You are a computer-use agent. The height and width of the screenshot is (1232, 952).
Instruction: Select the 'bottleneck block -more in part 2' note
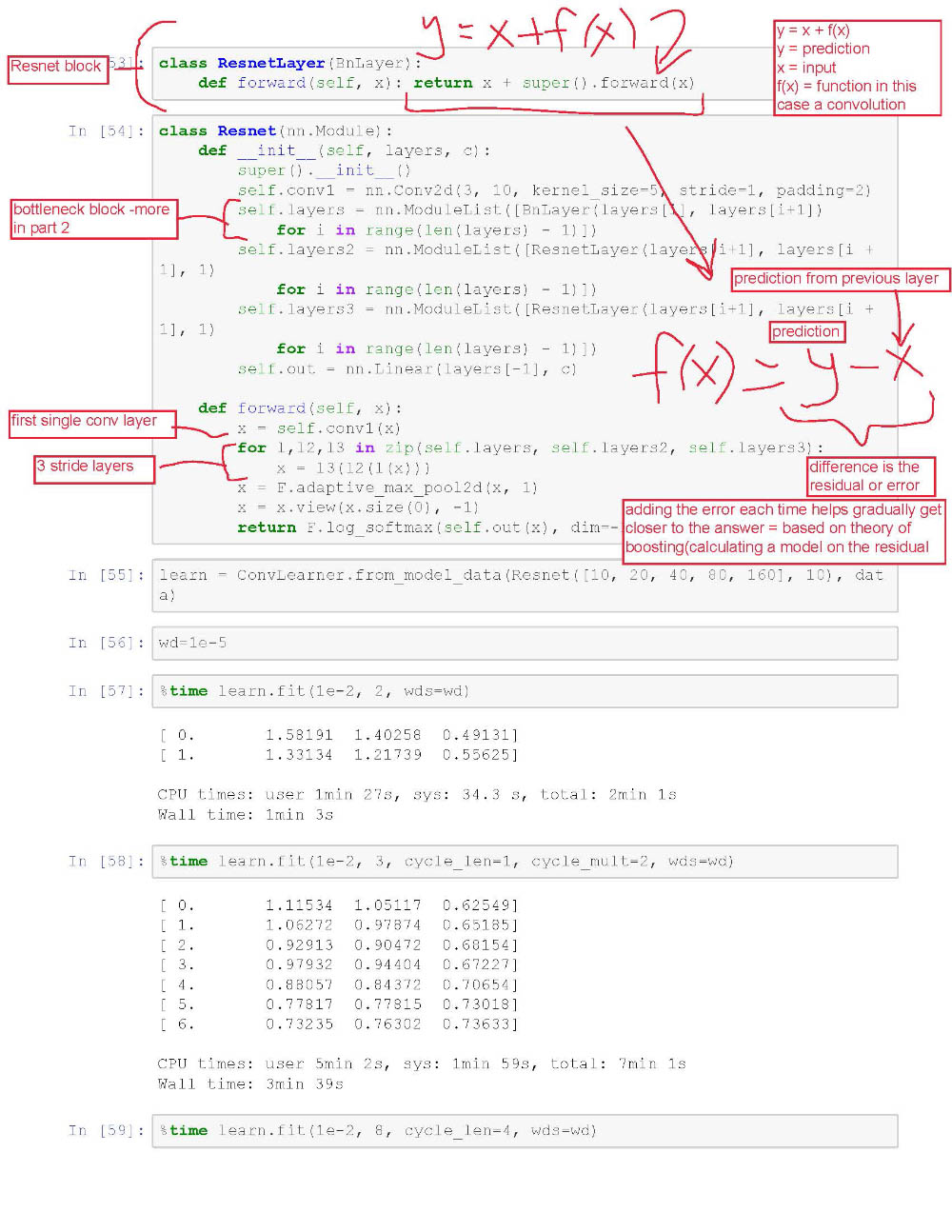coord(94,219)
